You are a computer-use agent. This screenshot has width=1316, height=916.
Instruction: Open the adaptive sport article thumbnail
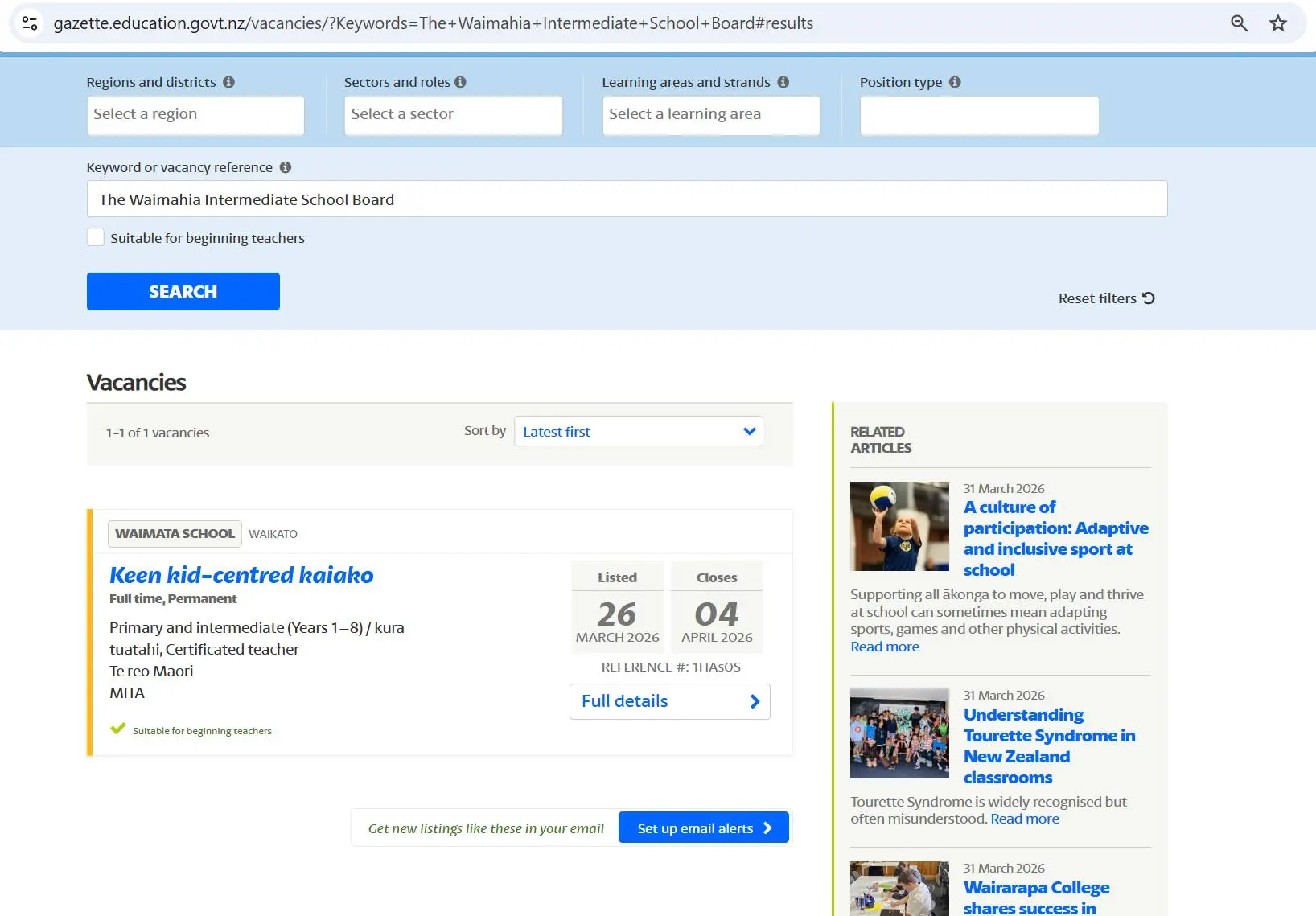[x=899, y=526]
